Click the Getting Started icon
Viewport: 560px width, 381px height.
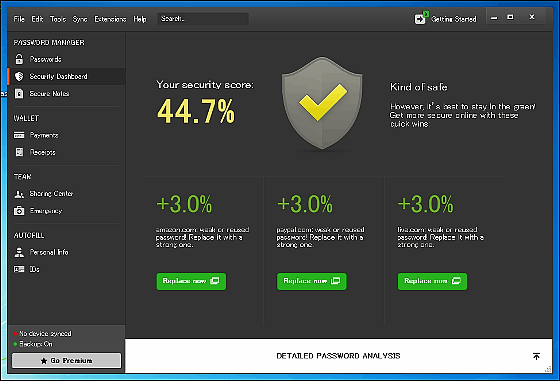point(421,18)
